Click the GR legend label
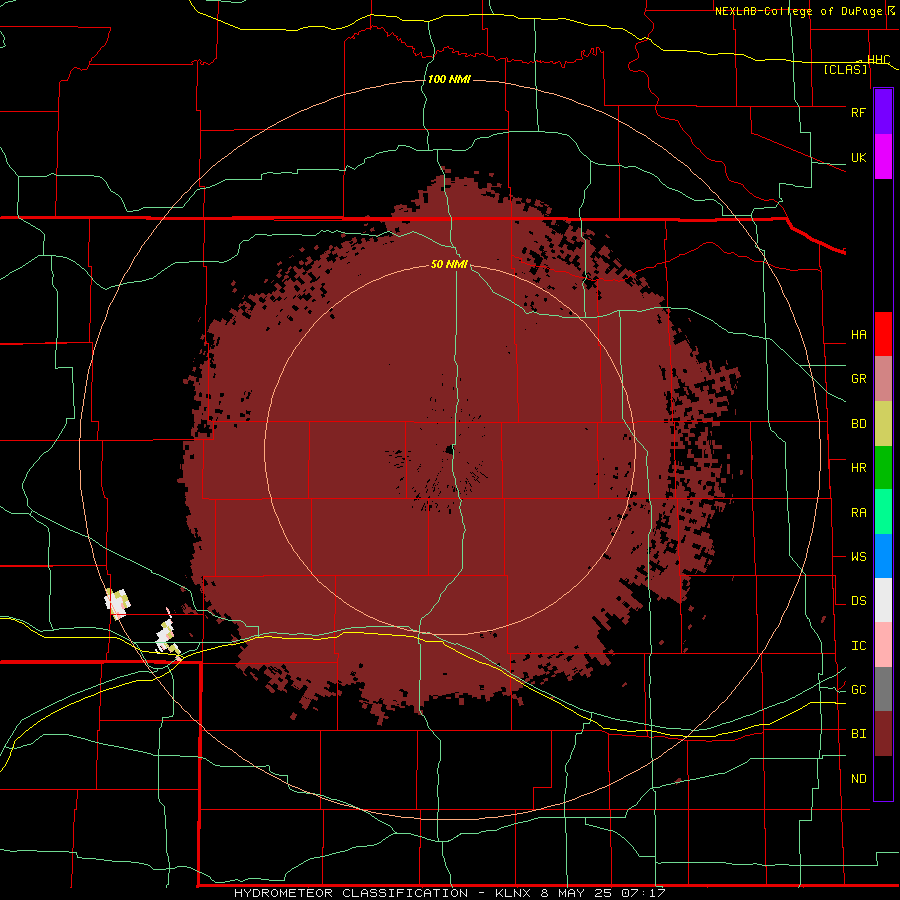The width and height of the screenshot is (900, 900). pos(858,379)
